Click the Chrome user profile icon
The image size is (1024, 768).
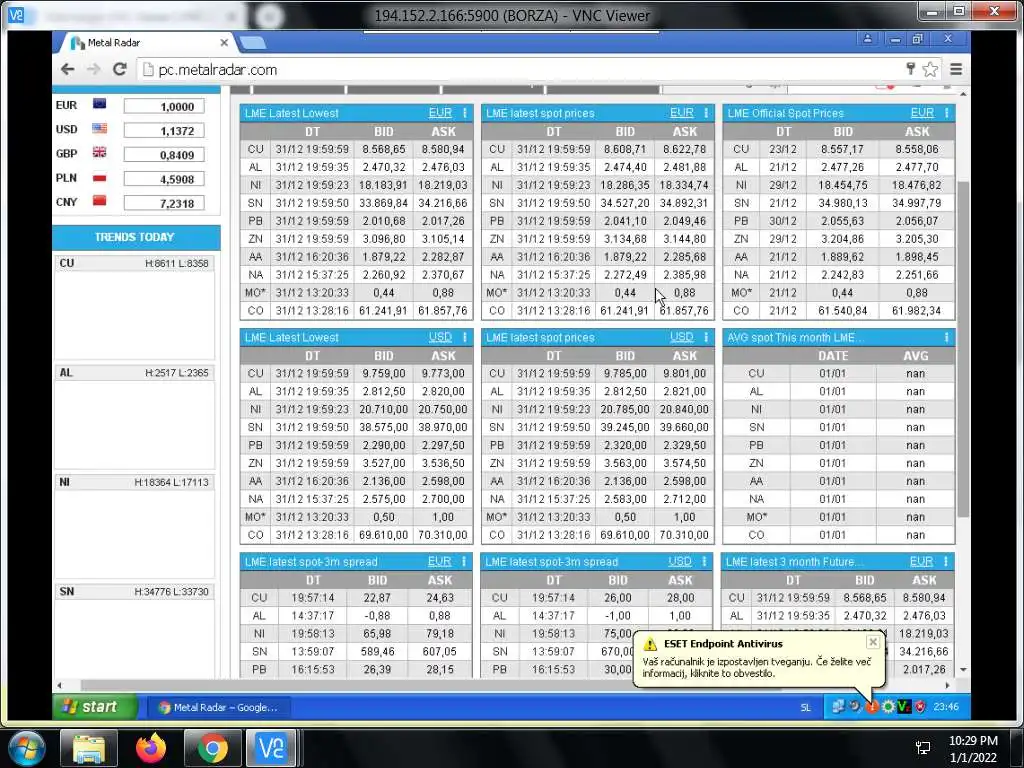[x=867, y=39]
